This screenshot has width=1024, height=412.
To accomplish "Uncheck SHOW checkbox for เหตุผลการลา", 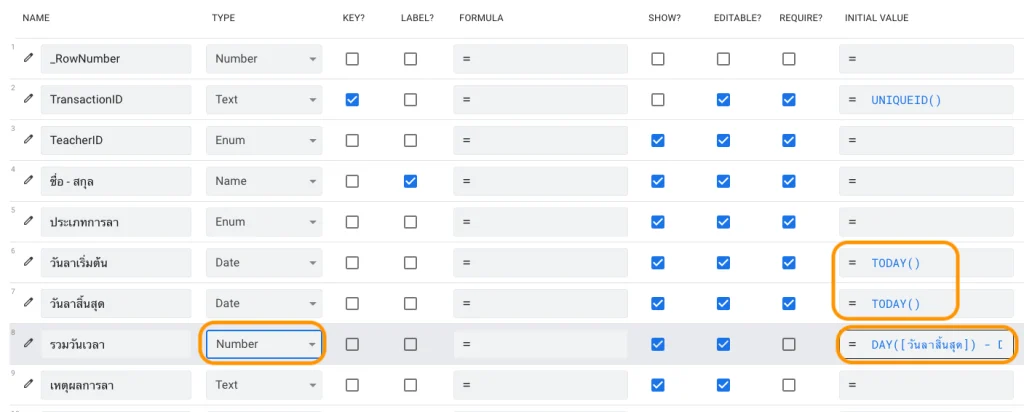I will point(657,384).
